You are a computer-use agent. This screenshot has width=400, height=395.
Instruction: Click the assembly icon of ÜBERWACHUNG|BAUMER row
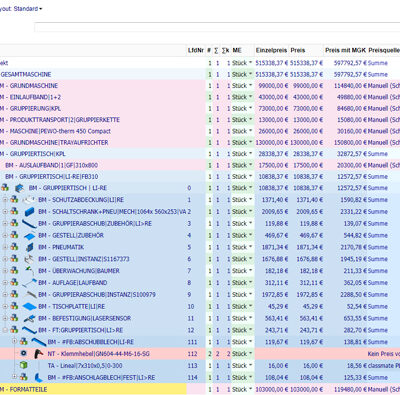click(14, 271)
